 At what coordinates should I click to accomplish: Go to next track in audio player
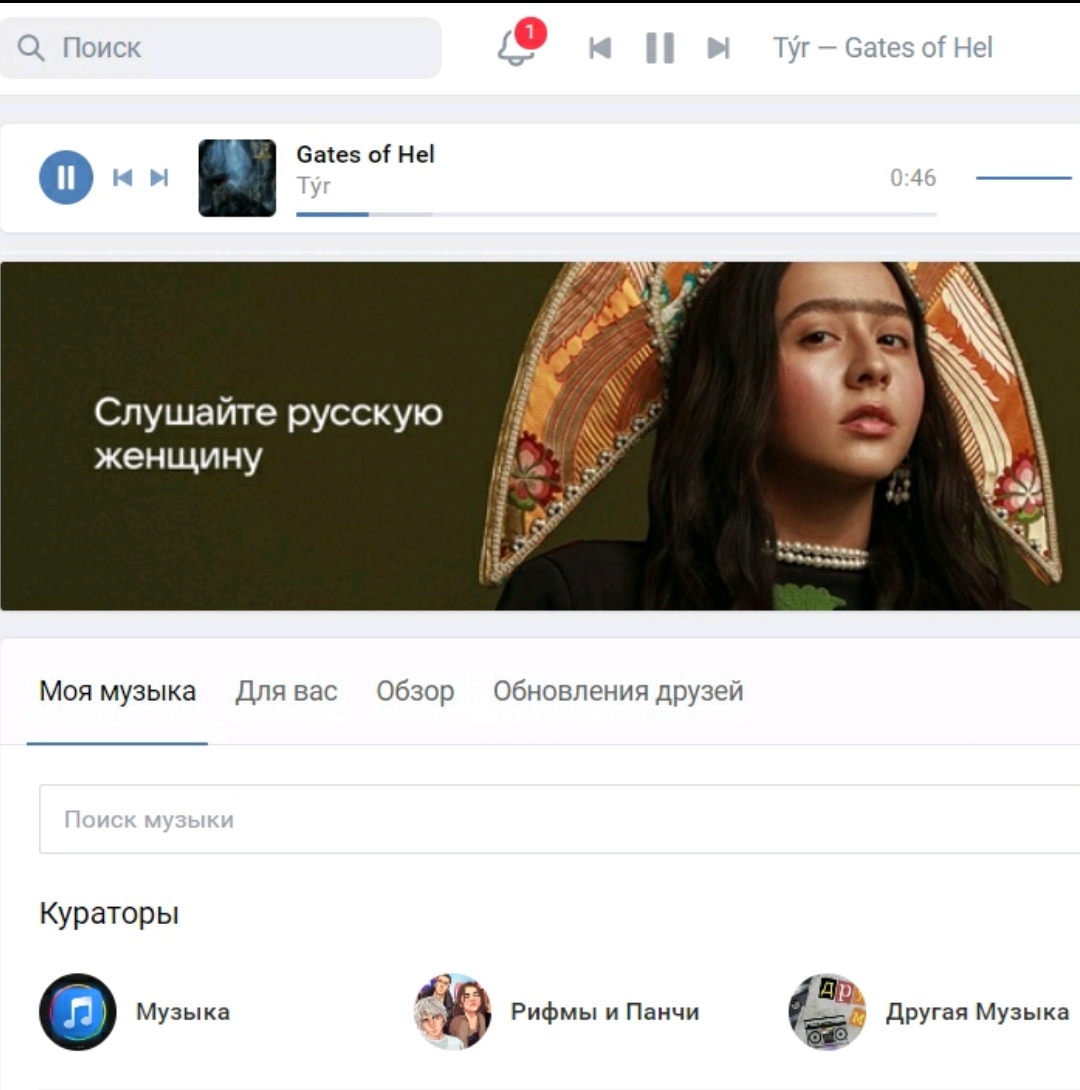[x=159, y=178]
